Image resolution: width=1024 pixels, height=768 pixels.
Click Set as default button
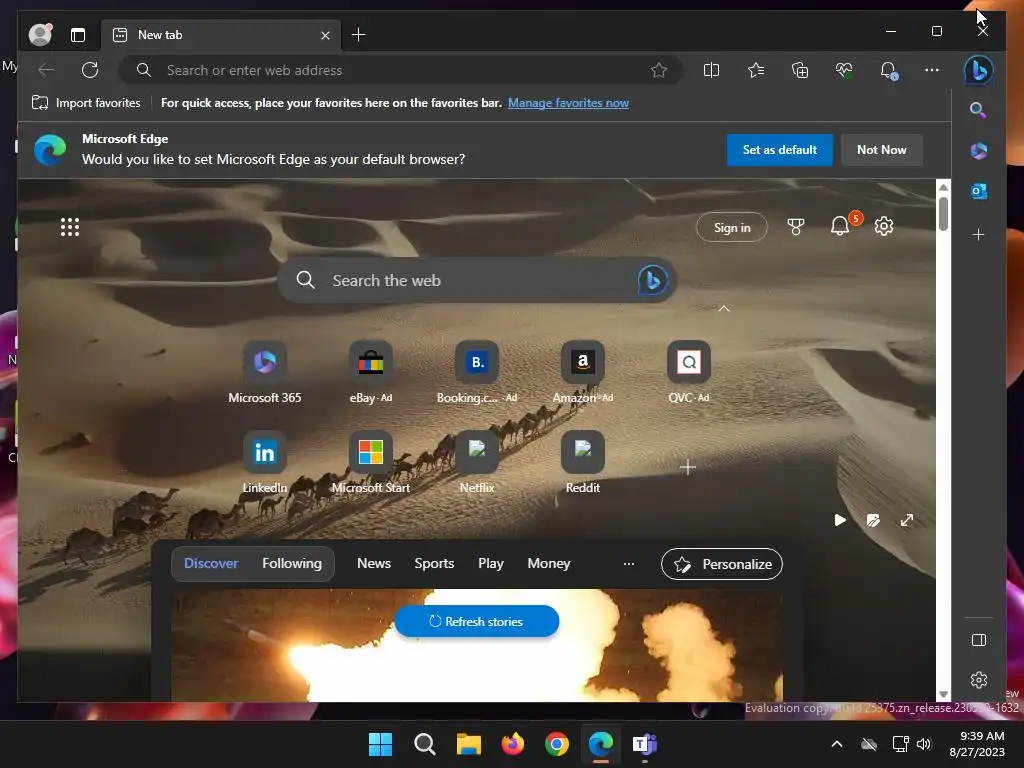[x=779, y=150]
